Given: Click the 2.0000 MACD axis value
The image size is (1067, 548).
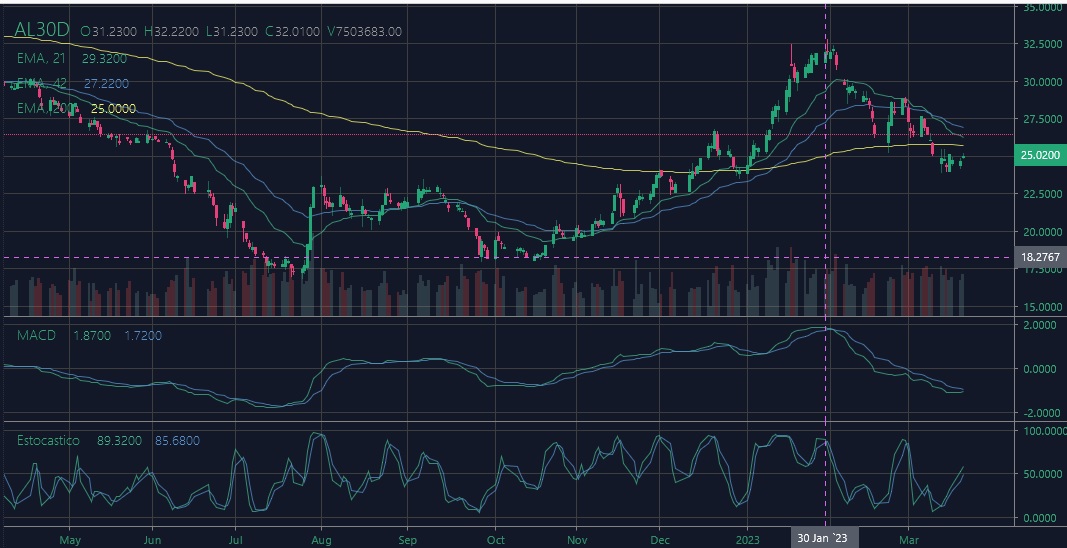Looking at the screenshot, I should click(x=1042, y=325).
